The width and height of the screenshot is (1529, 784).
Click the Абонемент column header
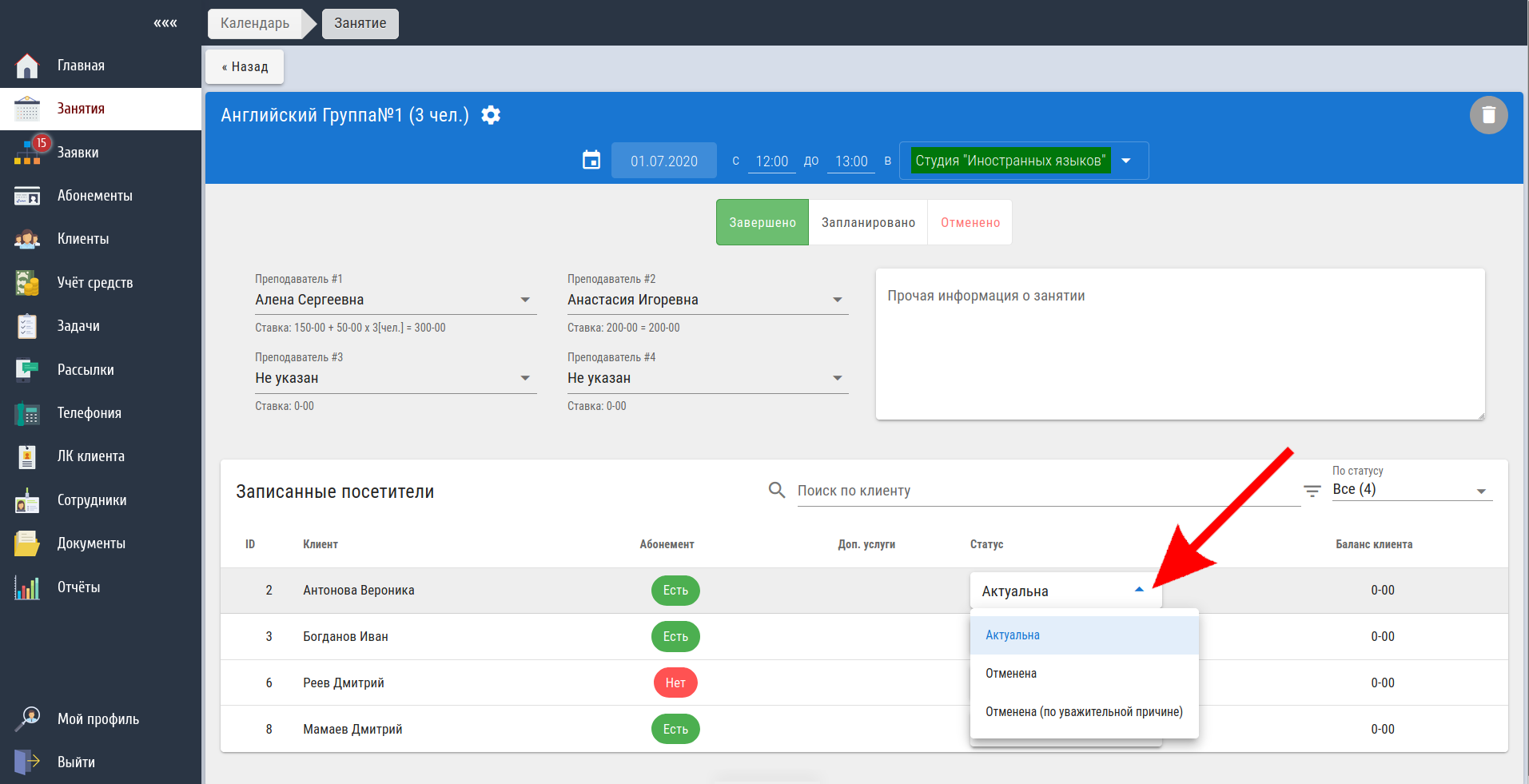[x=667, y=544]
